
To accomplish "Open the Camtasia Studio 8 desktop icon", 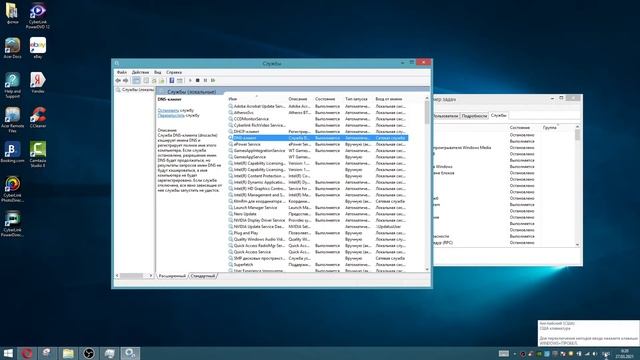I will (x=38, y=154).
